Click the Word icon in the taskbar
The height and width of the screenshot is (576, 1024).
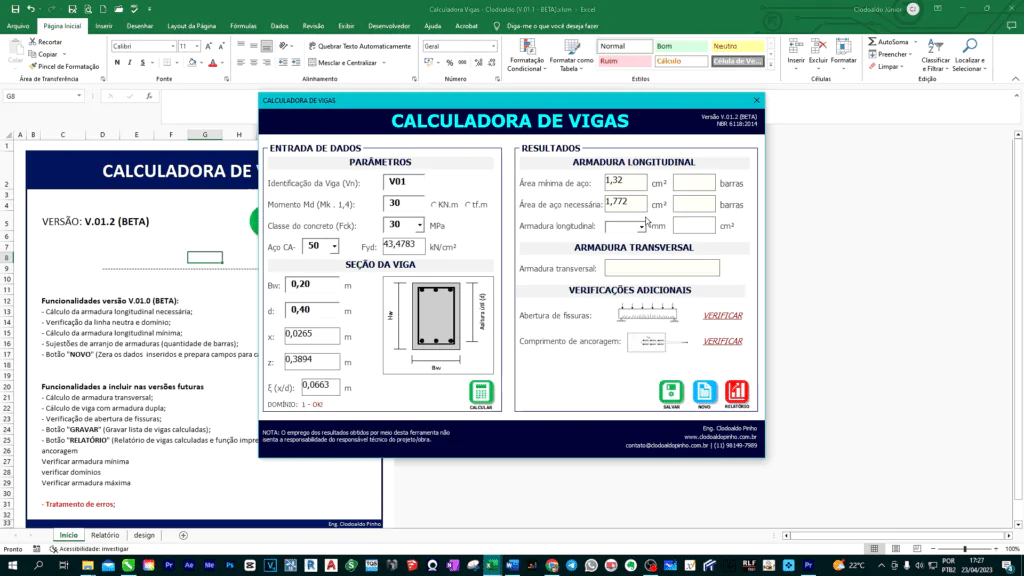512,565
